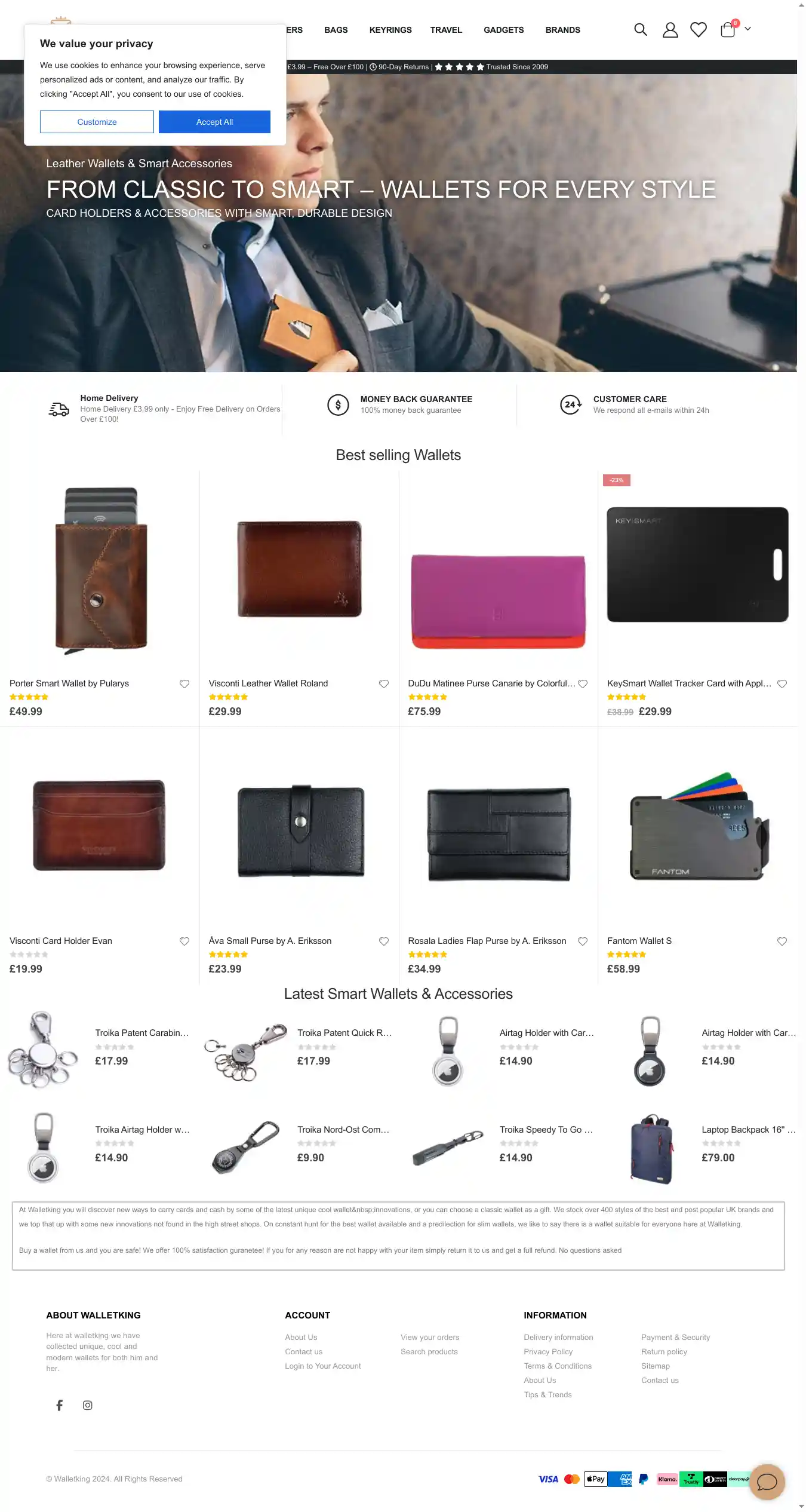
Task: Open the Instagram icon in footer
Action: coord(88,1404)
